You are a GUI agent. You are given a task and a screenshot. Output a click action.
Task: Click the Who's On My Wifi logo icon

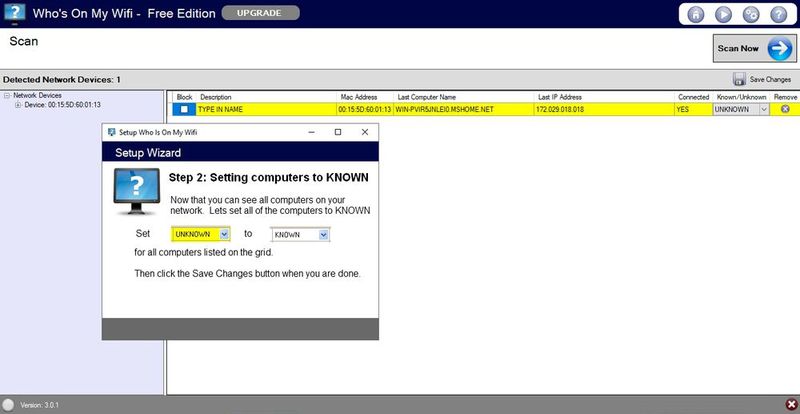(x=15, y=13)
